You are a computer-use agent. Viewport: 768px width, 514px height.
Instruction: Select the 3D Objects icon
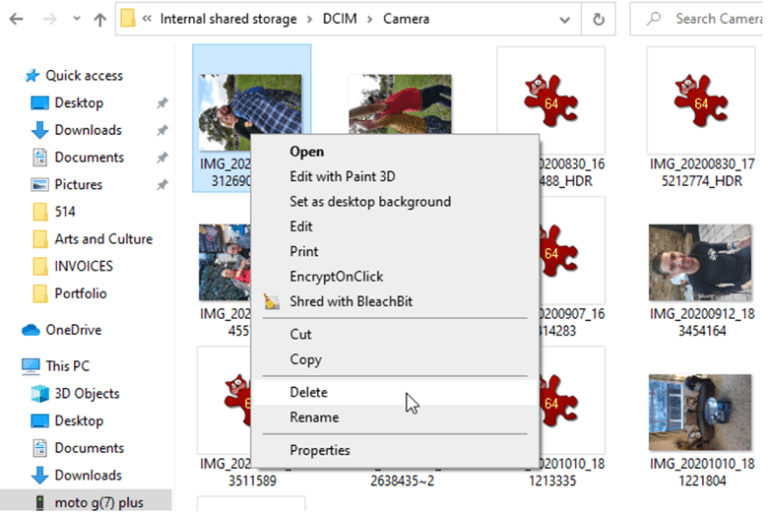pos(40,393)
